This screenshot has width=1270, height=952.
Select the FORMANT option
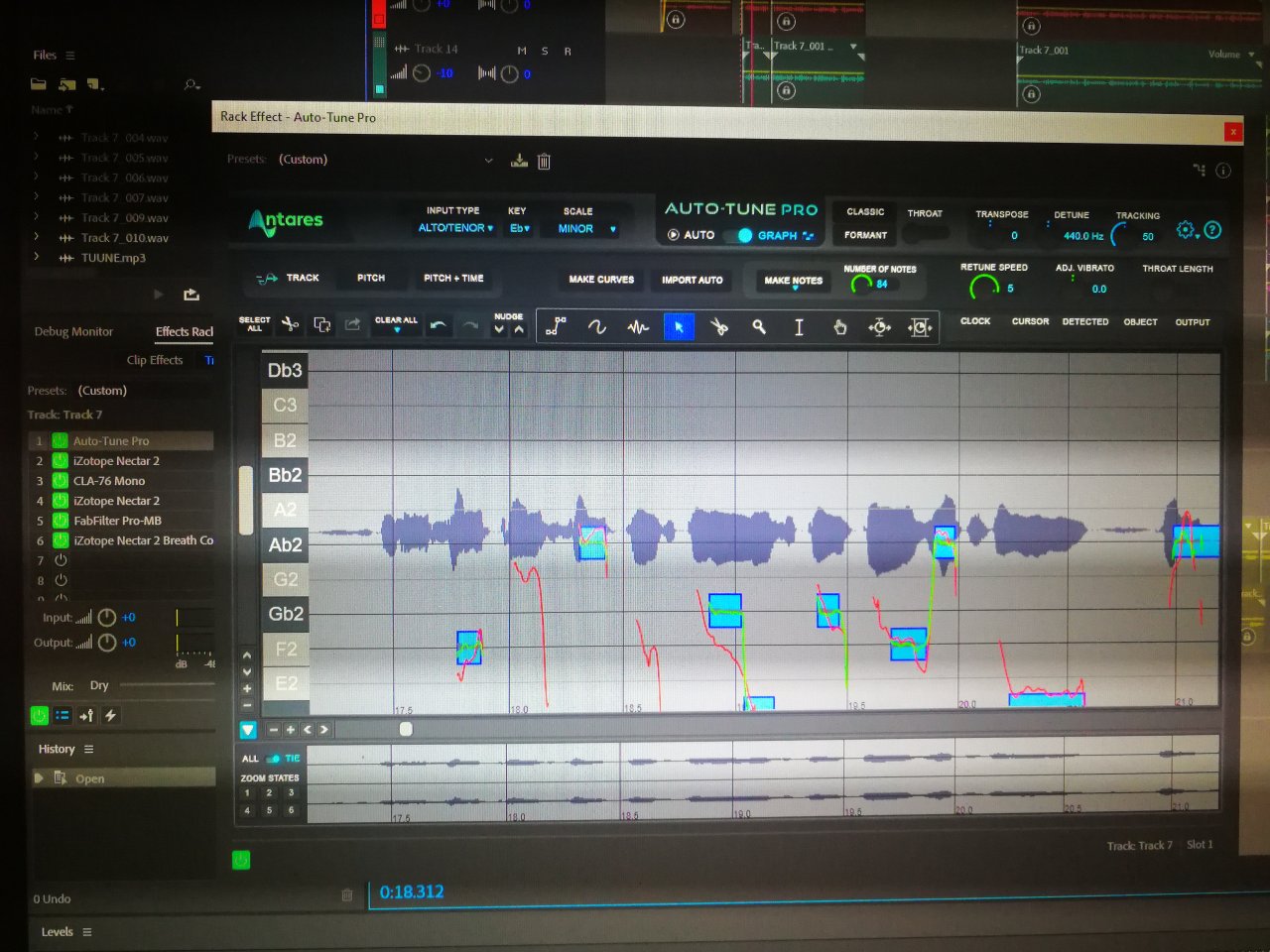click(865, 235)
